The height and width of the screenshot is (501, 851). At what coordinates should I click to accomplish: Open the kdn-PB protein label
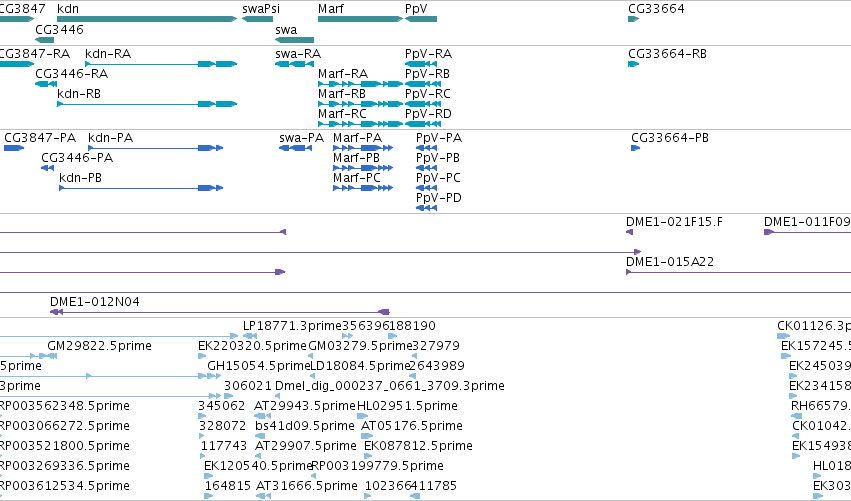80,178
